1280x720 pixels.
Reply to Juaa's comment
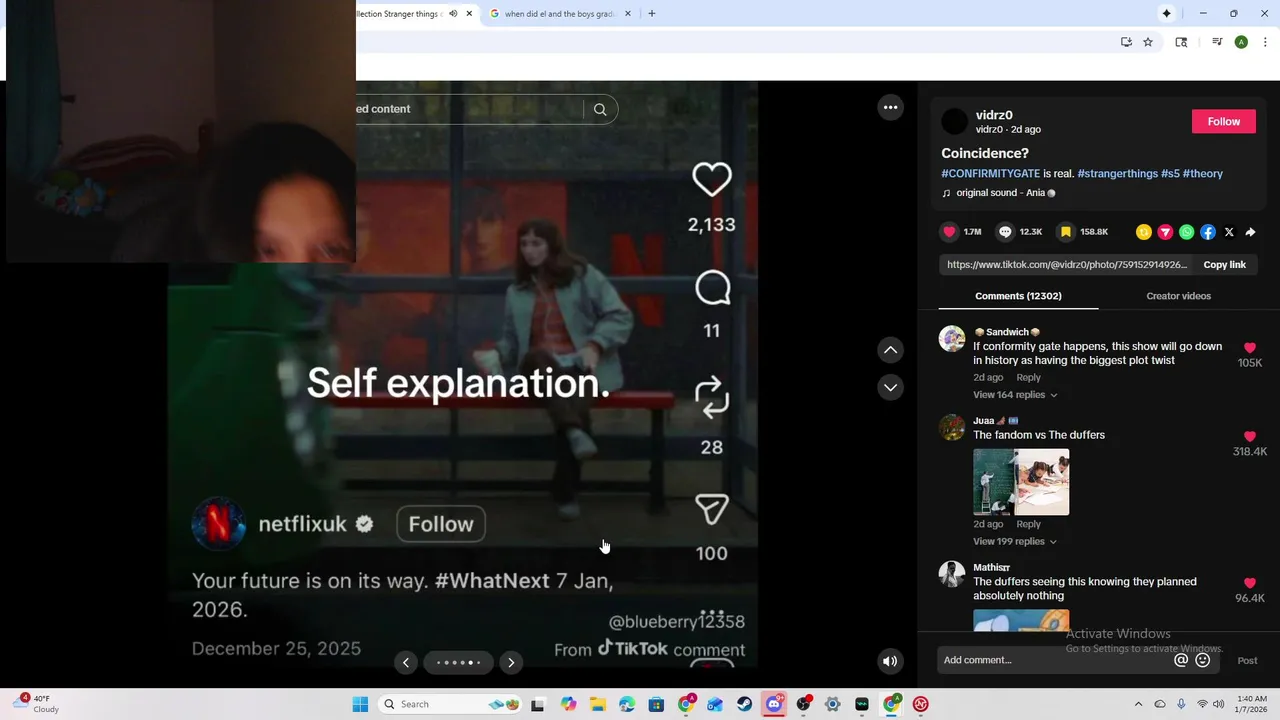click(x=1028, y=524)
